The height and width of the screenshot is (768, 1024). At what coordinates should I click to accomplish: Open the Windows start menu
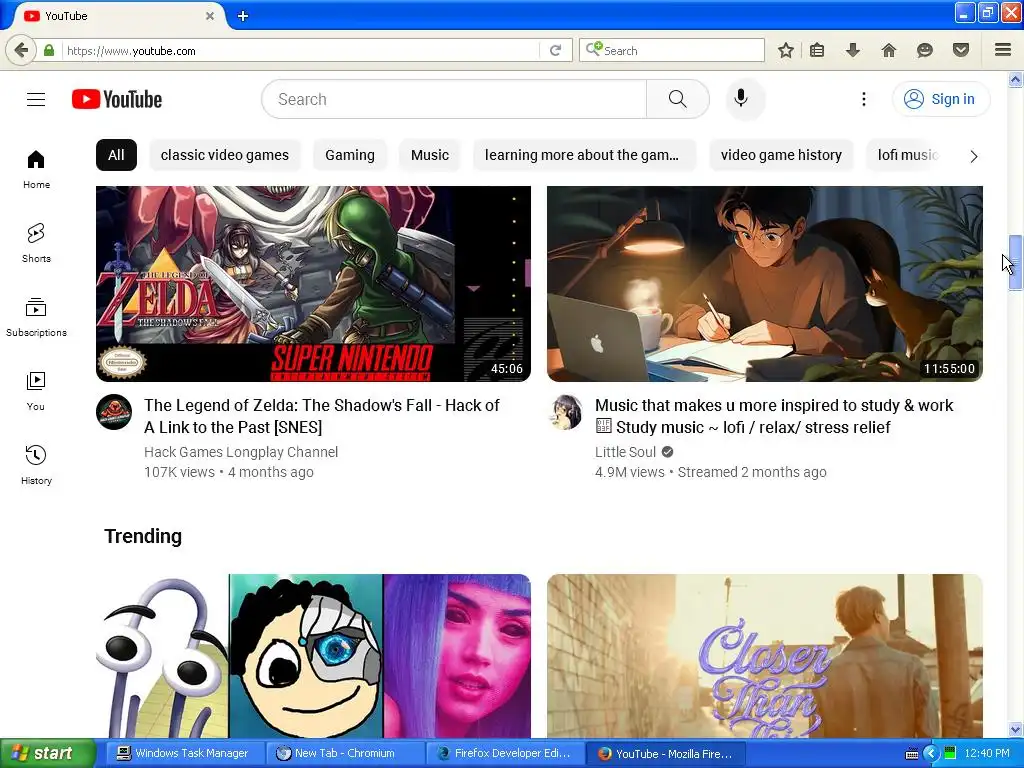[47, 753]
